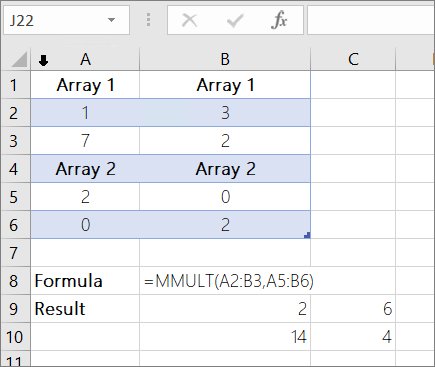435x367 pixels.
Task: Click cell B2 with value 3
Action: [x=225, y=113]
